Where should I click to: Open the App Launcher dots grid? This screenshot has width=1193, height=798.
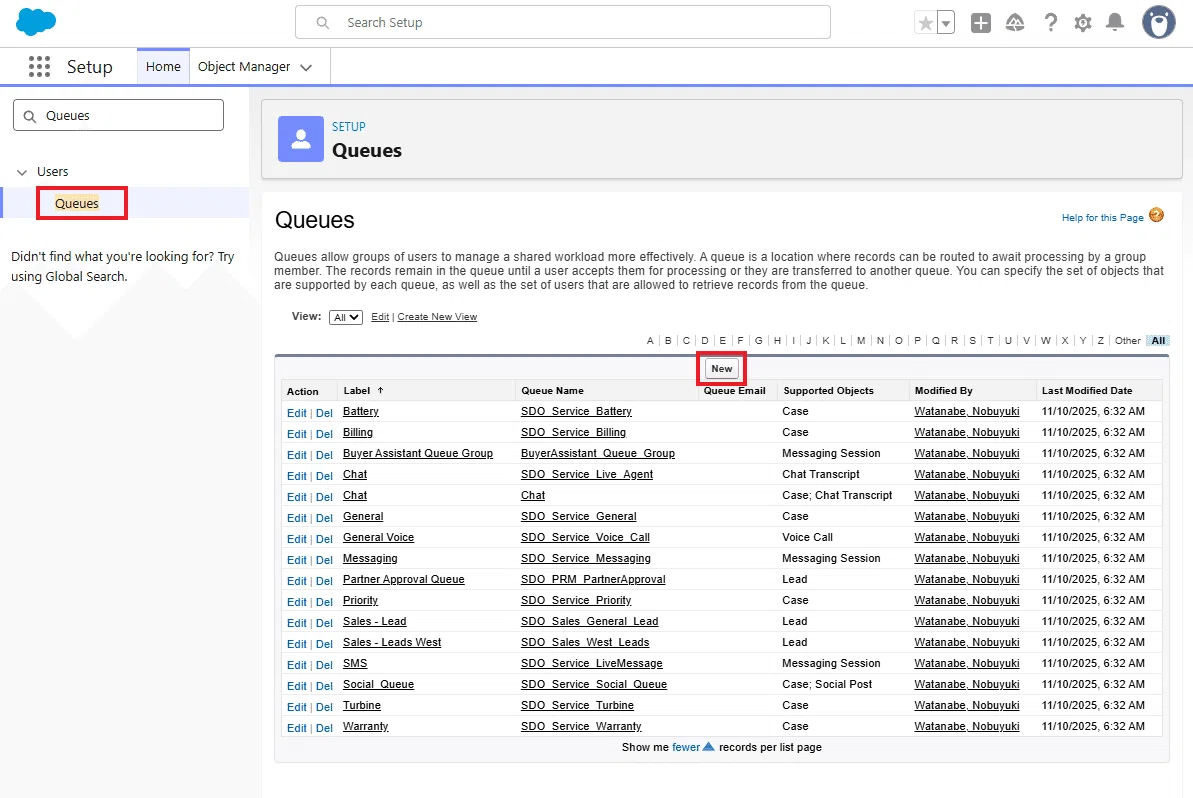pos(39,67)
